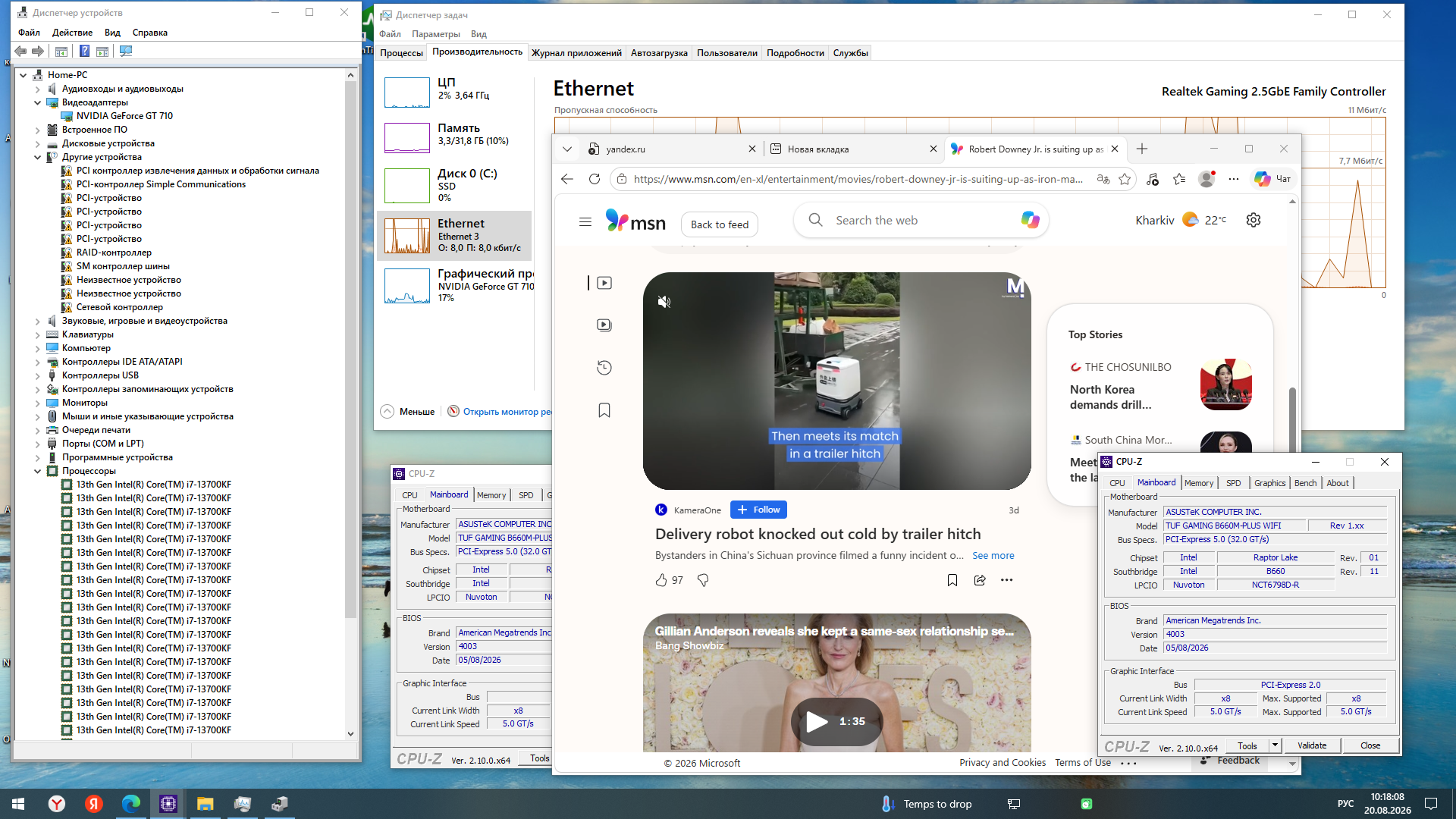Expand the Мониторы category

point(37,403)
